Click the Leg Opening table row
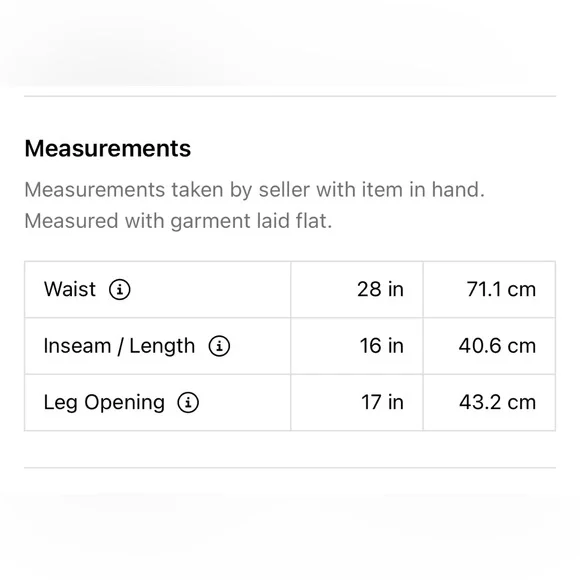Screen dimensions: 580x580 290,402
